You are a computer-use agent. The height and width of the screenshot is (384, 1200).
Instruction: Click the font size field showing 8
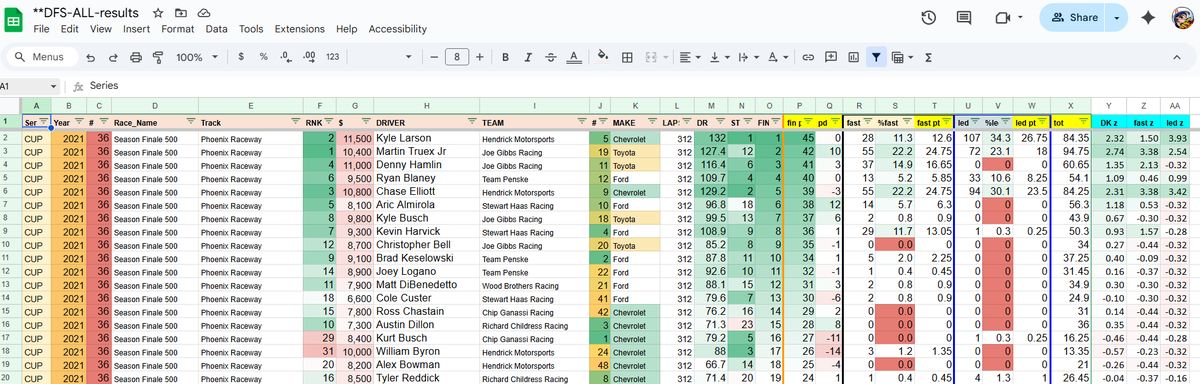pyautogui.click(x=457, y=57)
